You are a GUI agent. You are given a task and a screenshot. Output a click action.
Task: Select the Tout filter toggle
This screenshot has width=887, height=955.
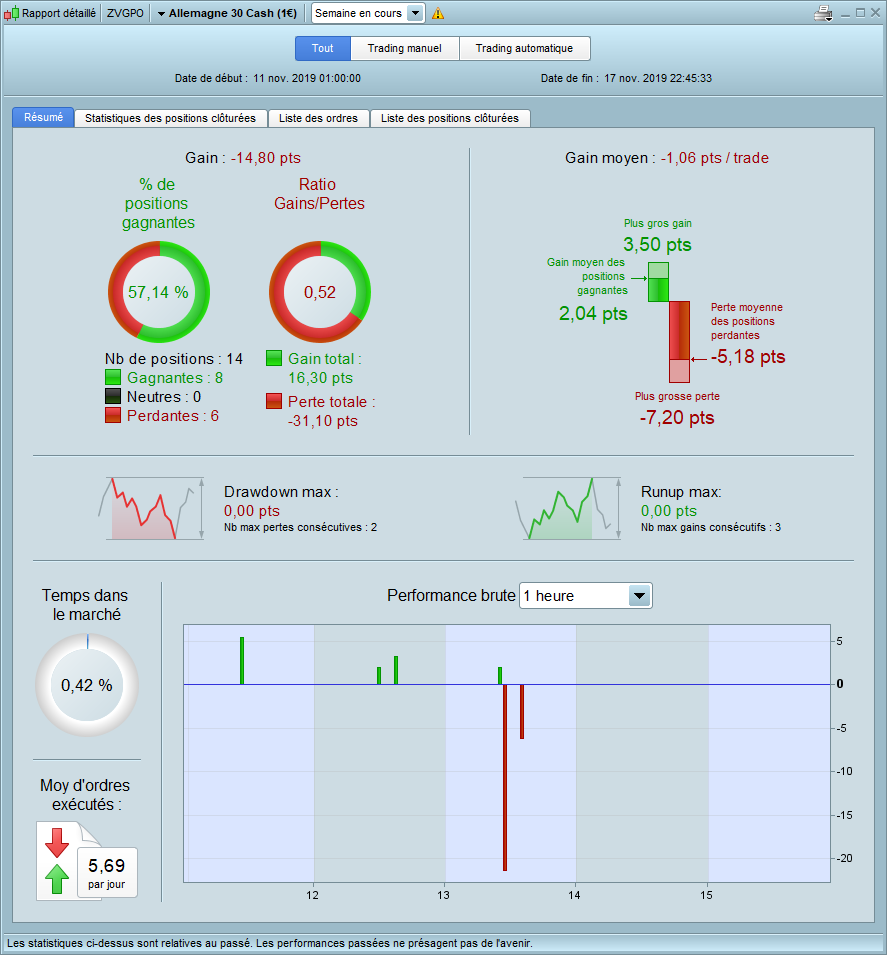pos(323,49)
